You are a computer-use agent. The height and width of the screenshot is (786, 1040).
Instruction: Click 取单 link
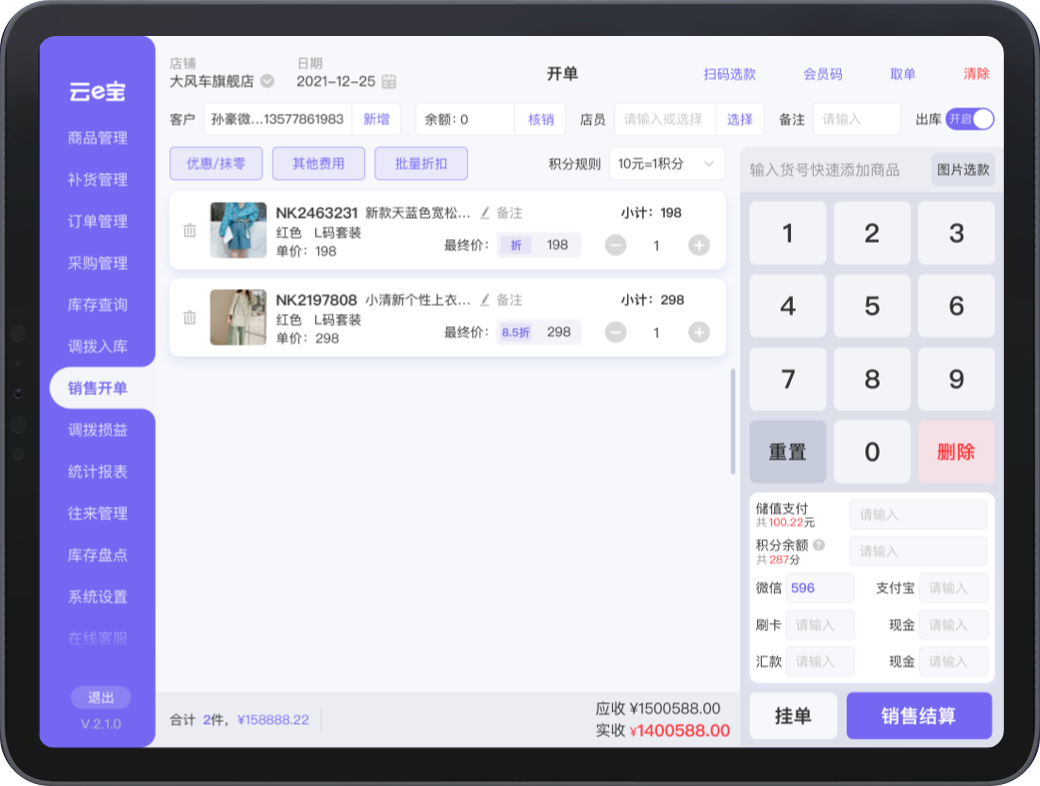point(903,74)
